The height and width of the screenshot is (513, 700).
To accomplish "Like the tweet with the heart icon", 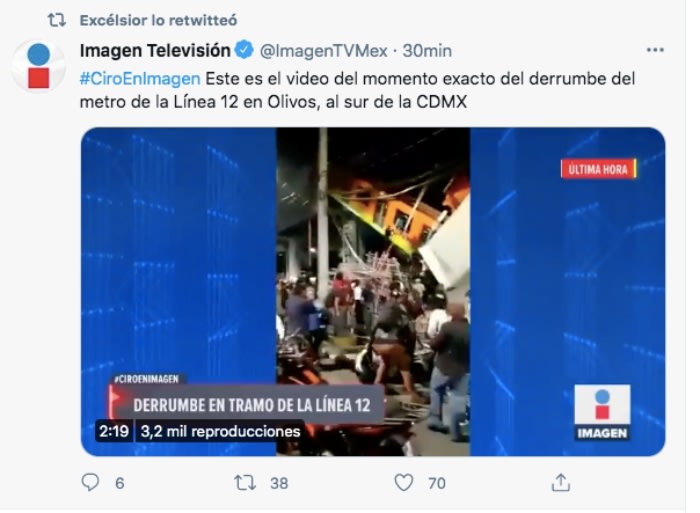I will (404, 483).
